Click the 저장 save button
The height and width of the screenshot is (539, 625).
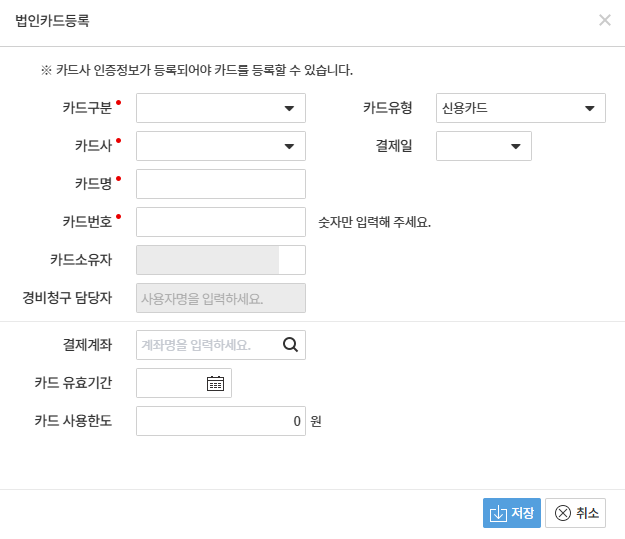click(511, 513)
